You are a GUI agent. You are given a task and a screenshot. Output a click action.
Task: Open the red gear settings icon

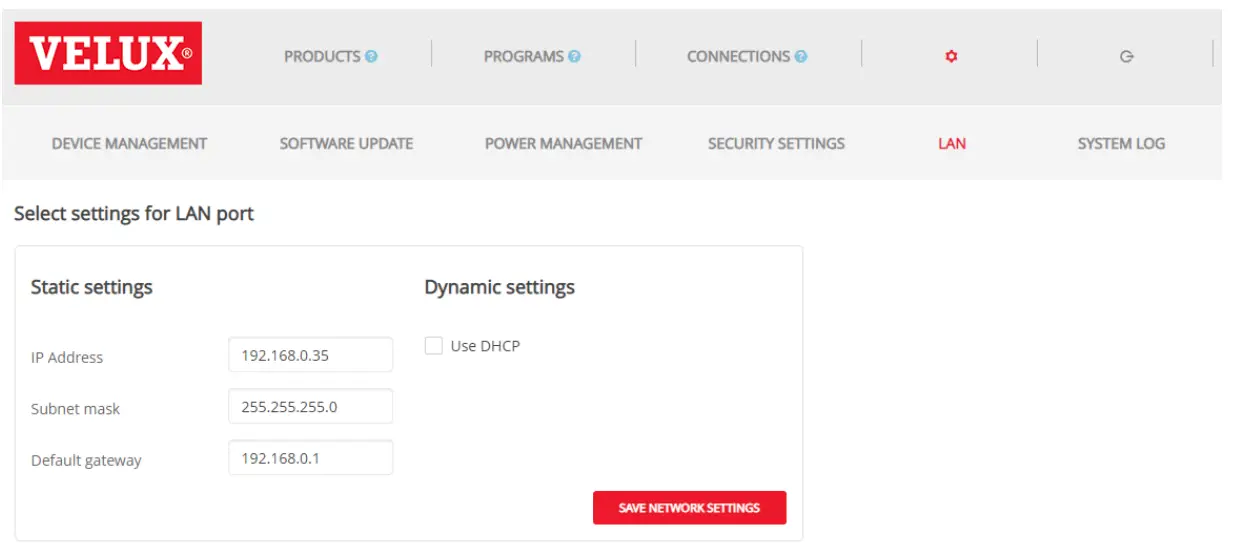click(x=951, y=57)
